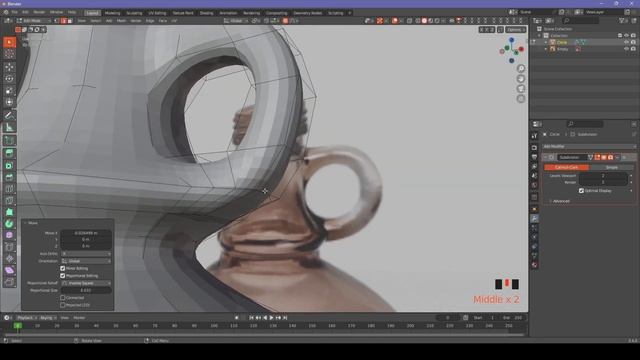Click the timeline play button
The height and width of the screenshot is (360, 640).
[271, 318]
